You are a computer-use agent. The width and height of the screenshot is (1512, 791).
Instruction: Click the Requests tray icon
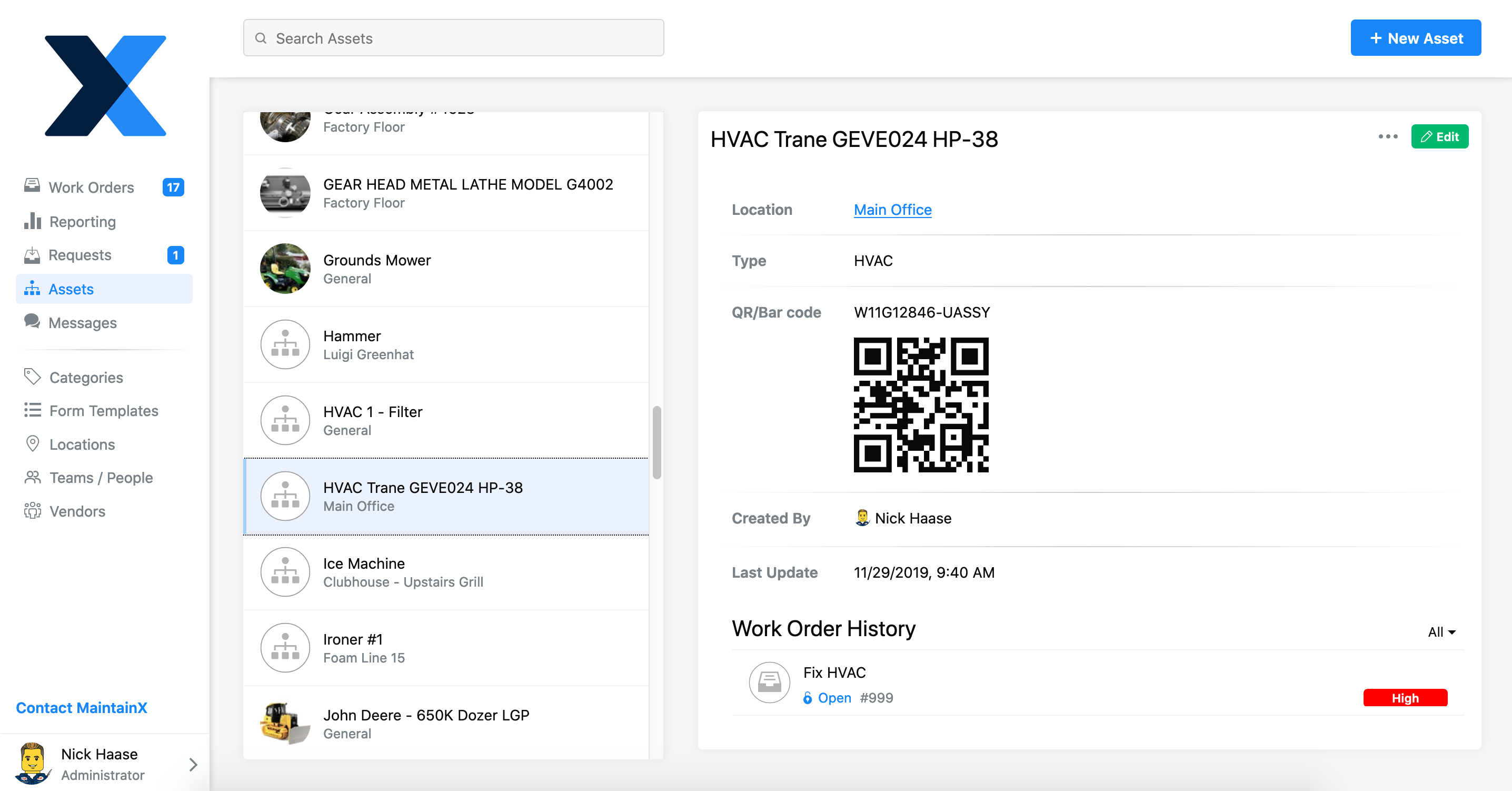click(32, 255)
